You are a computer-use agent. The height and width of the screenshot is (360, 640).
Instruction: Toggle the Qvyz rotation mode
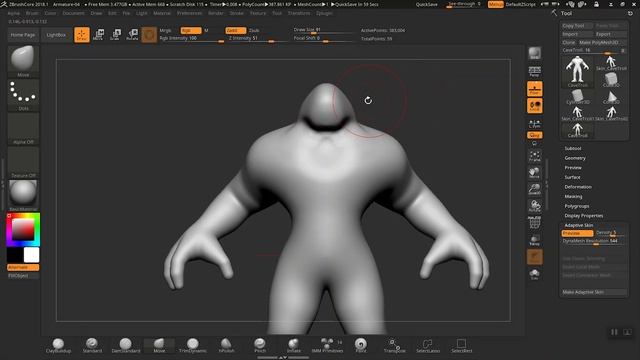(x=535, y=135)
